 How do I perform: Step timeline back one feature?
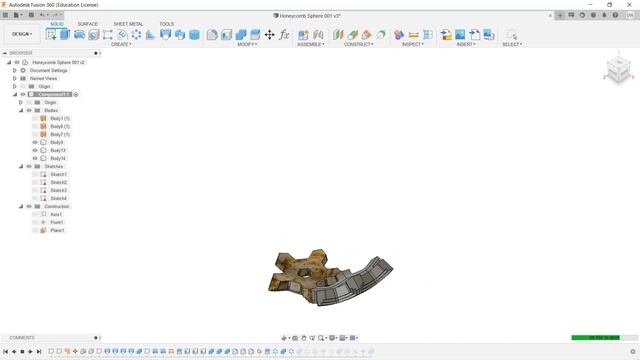click(14, 351)
